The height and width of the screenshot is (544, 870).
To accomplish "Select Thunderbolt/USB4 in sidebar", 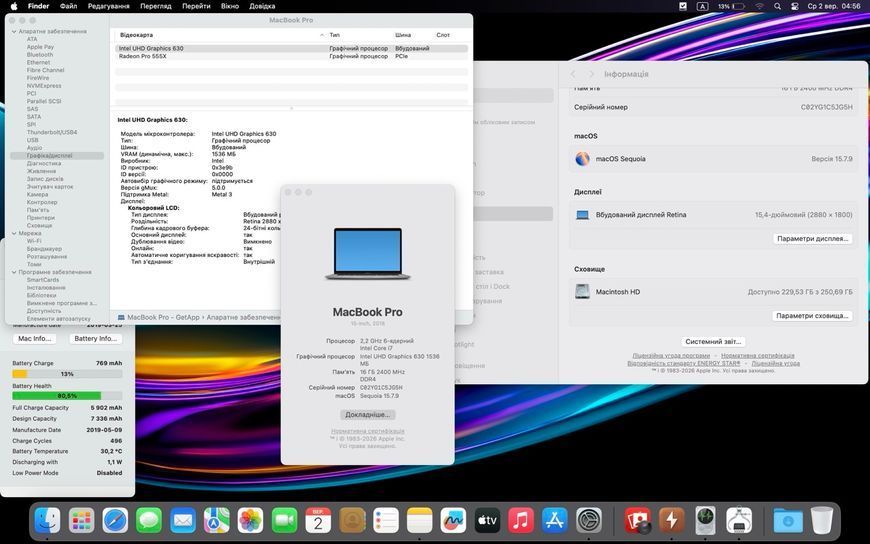I will click(52, 133).
